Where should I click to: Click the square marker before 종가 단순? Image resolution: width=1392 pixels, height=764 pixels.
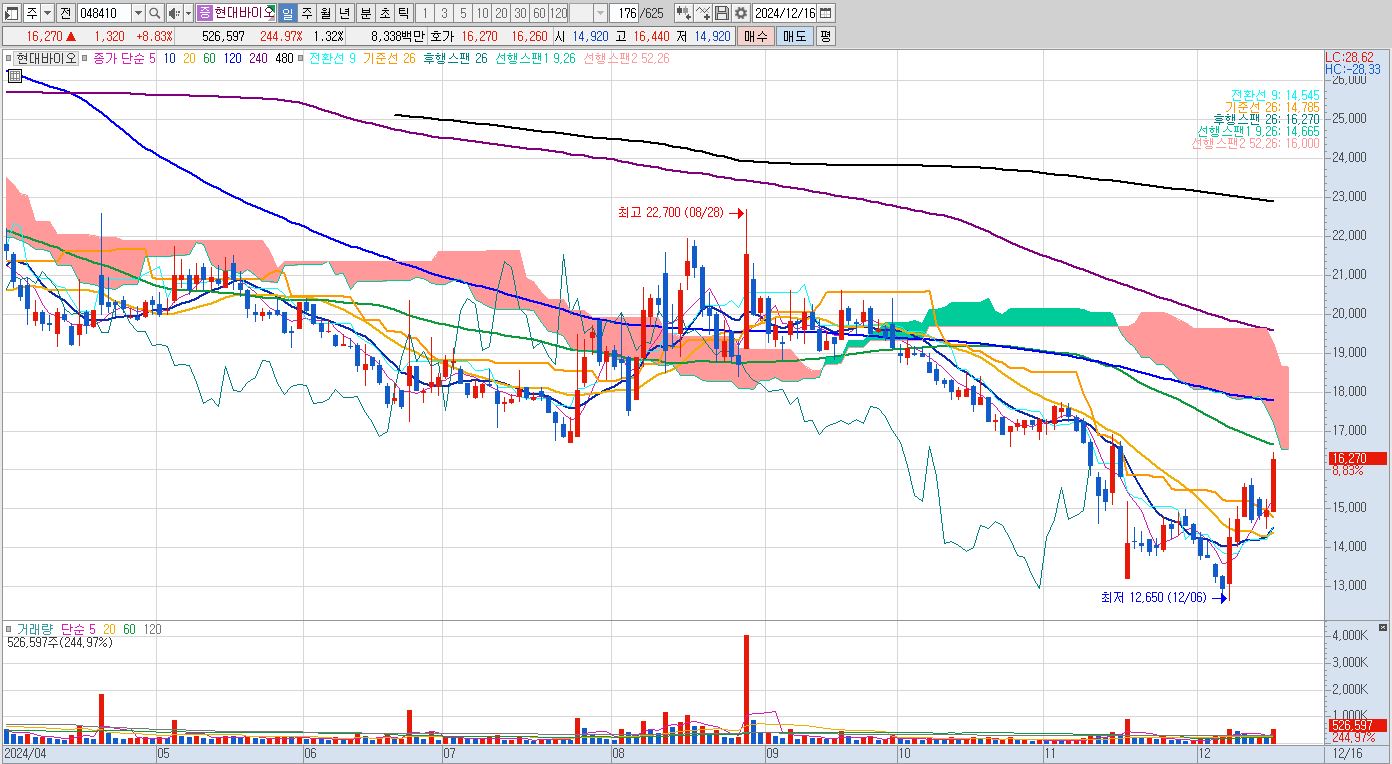pos(85,58)
